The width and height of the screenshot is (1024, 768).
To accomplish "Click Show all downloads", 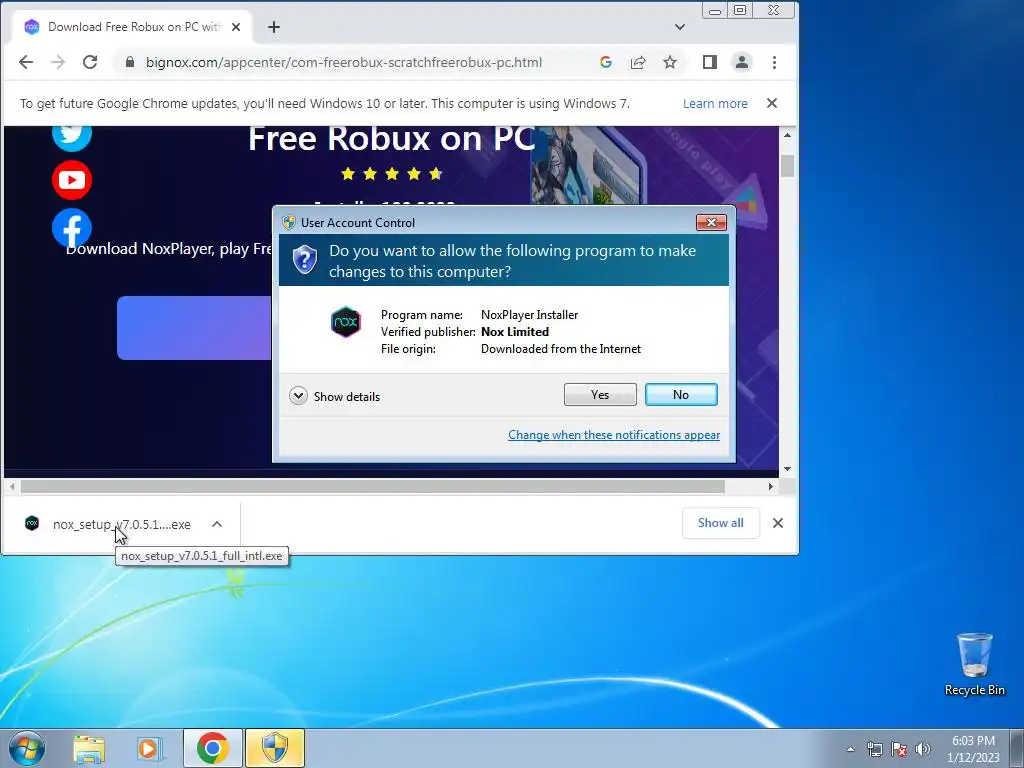I will [720, 522].
